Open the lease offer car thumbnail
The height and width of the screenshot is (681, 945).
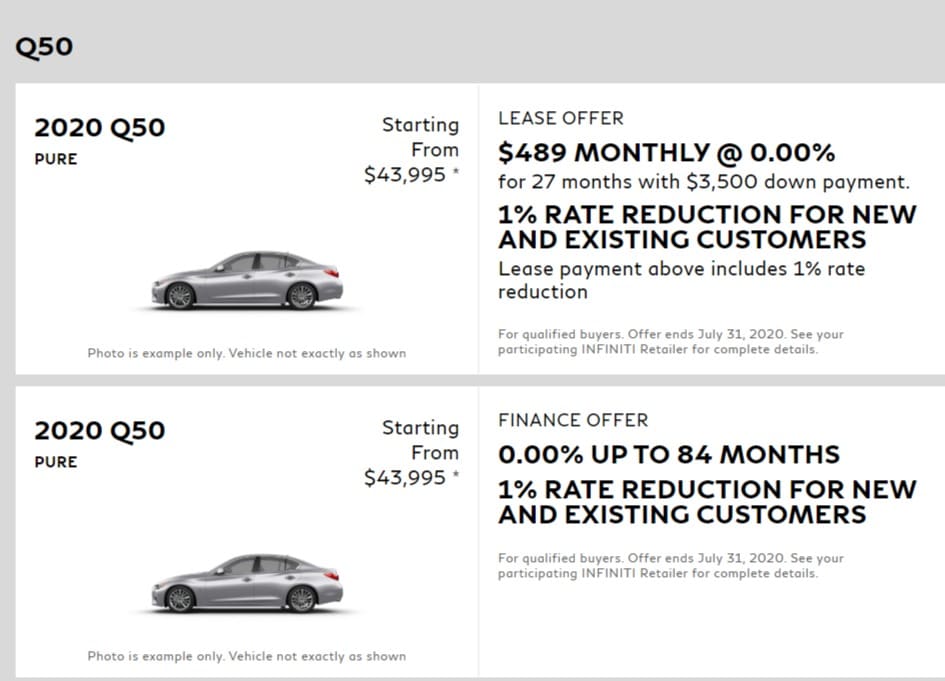coord(248,280)
